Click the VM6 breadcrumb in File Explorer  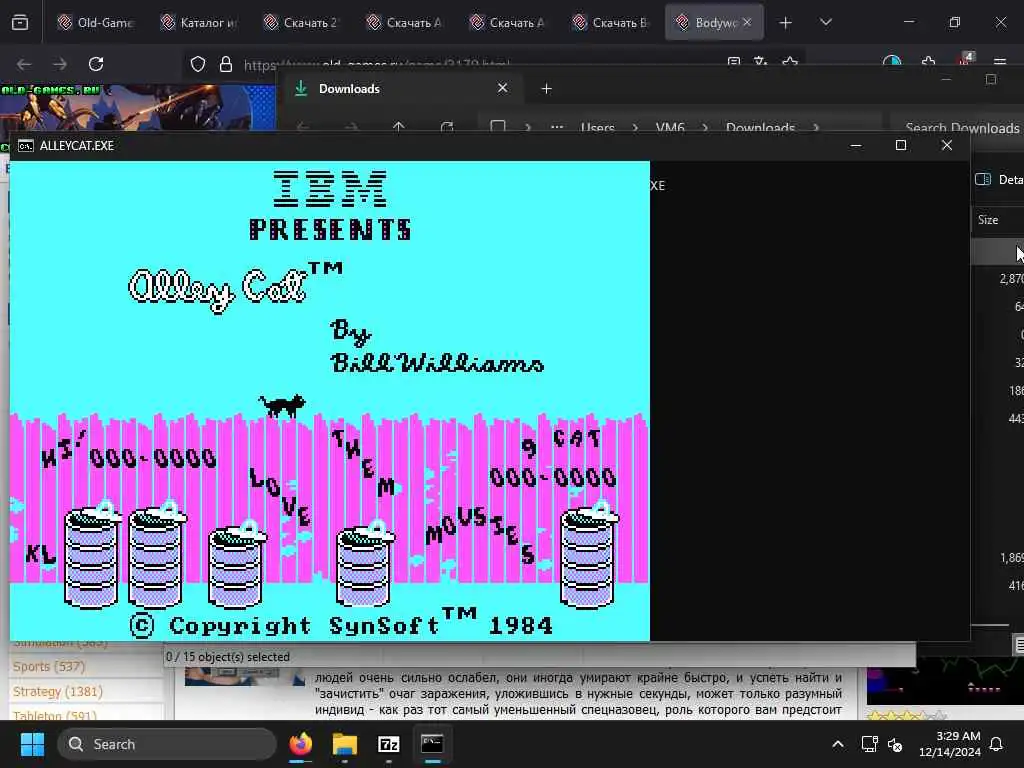pos(670,127)
